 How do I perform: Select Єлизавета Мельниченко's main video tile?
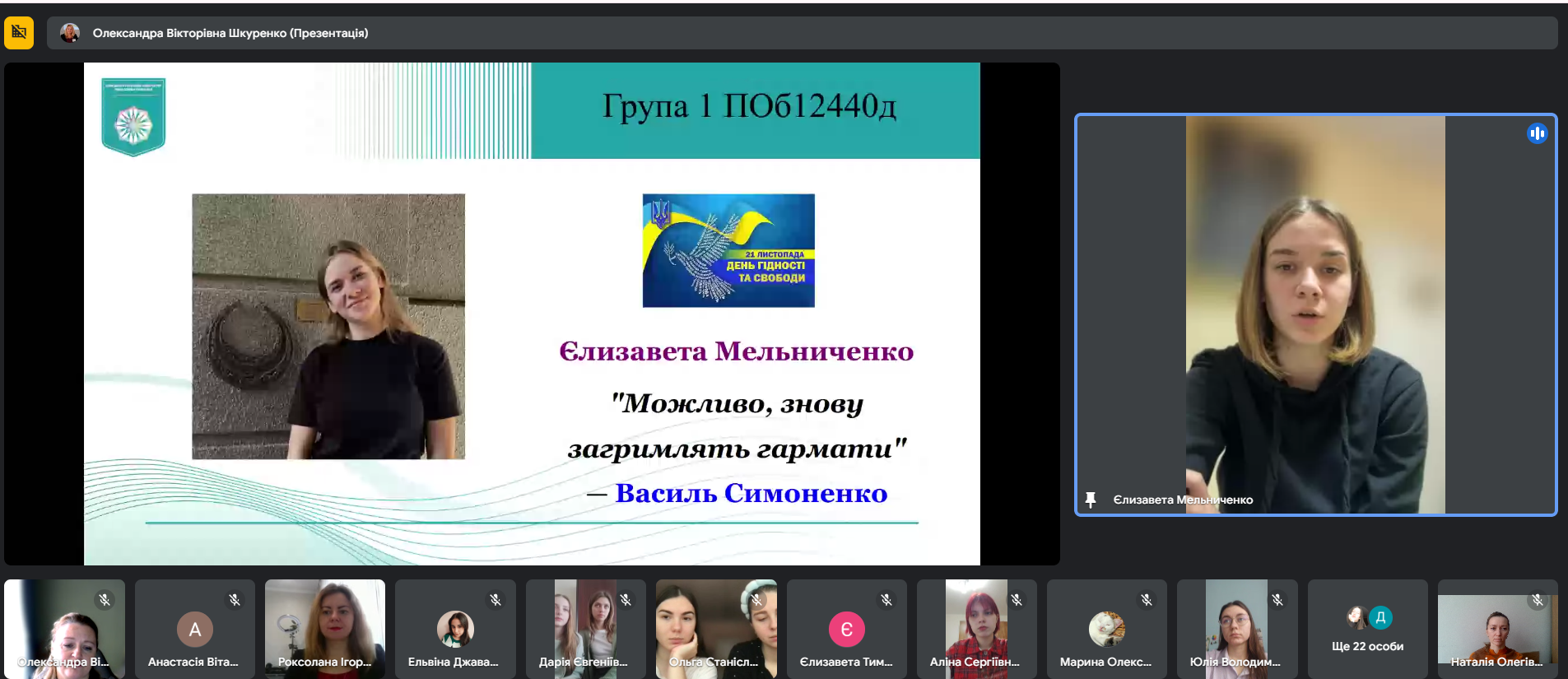pyautogui.click(x=1314, y=314)
